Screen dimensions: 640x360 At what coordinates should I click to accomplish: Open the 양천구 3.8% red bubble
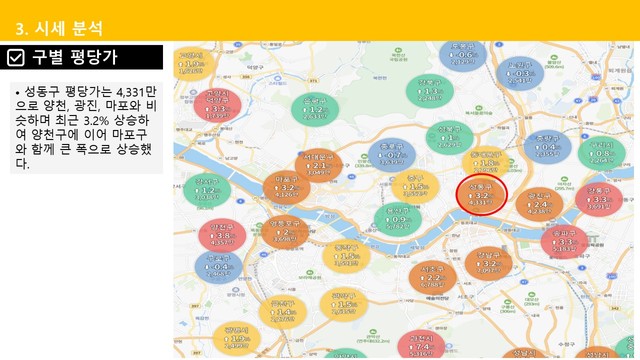pyautogui.click(x=222, y=235)
